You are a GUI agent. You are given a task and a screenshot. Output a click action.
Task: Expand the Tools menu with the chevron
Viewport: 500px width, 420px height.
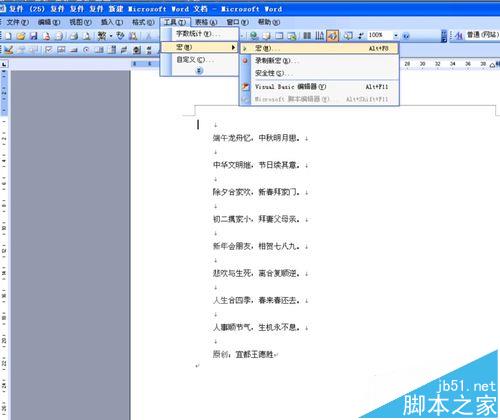tap(199, 71)
